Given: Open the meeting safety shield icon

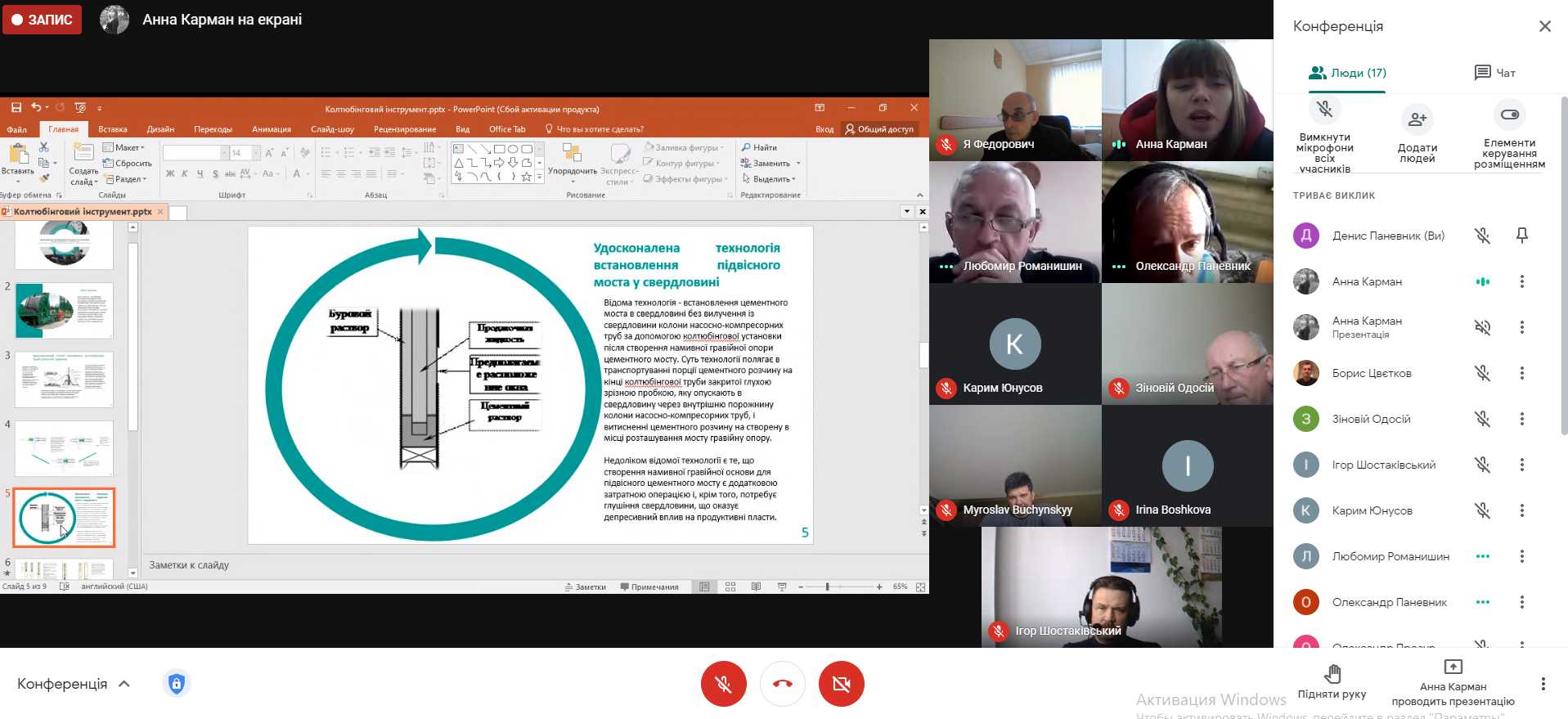Looking at the screenshot, I should [x=176, y=684].
